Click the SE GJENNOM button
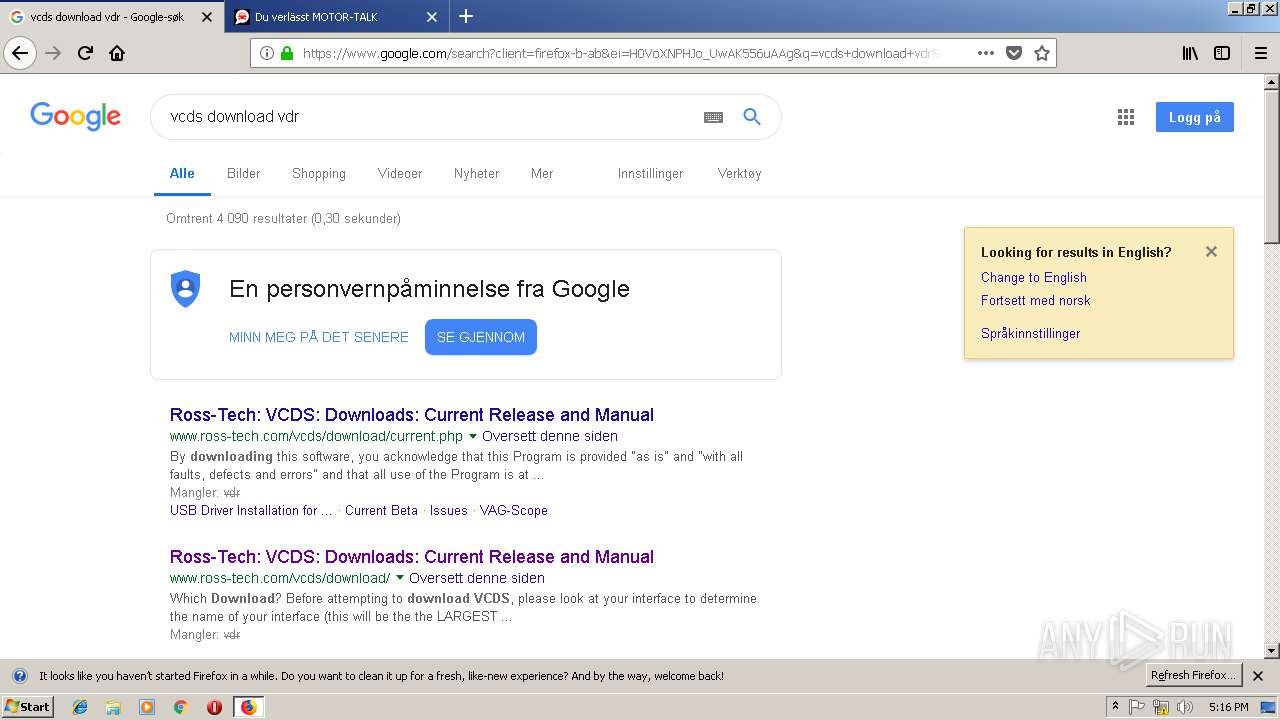 pyautogui.click(x=481, y=337)
